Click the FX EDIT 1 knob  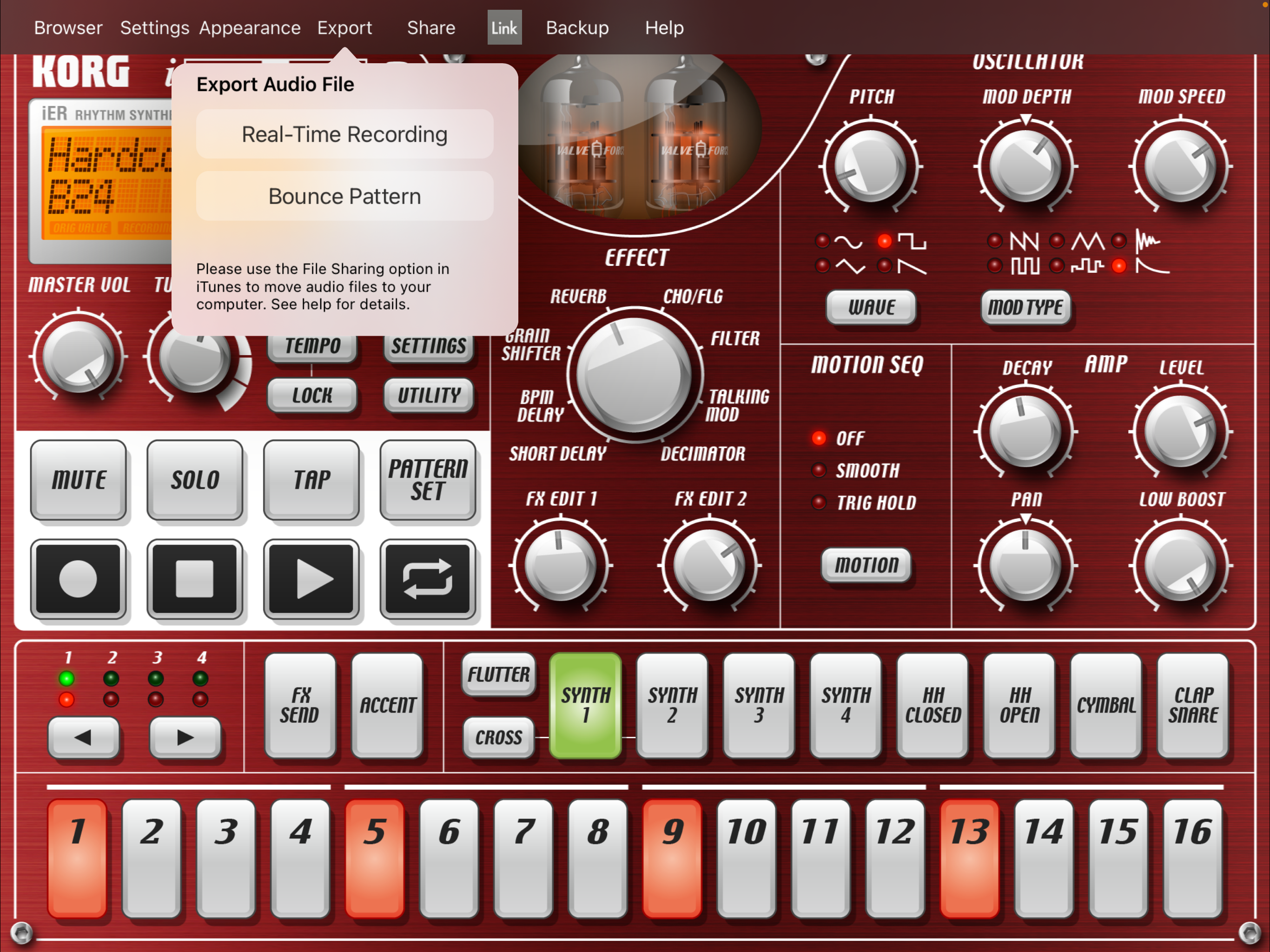561,566
